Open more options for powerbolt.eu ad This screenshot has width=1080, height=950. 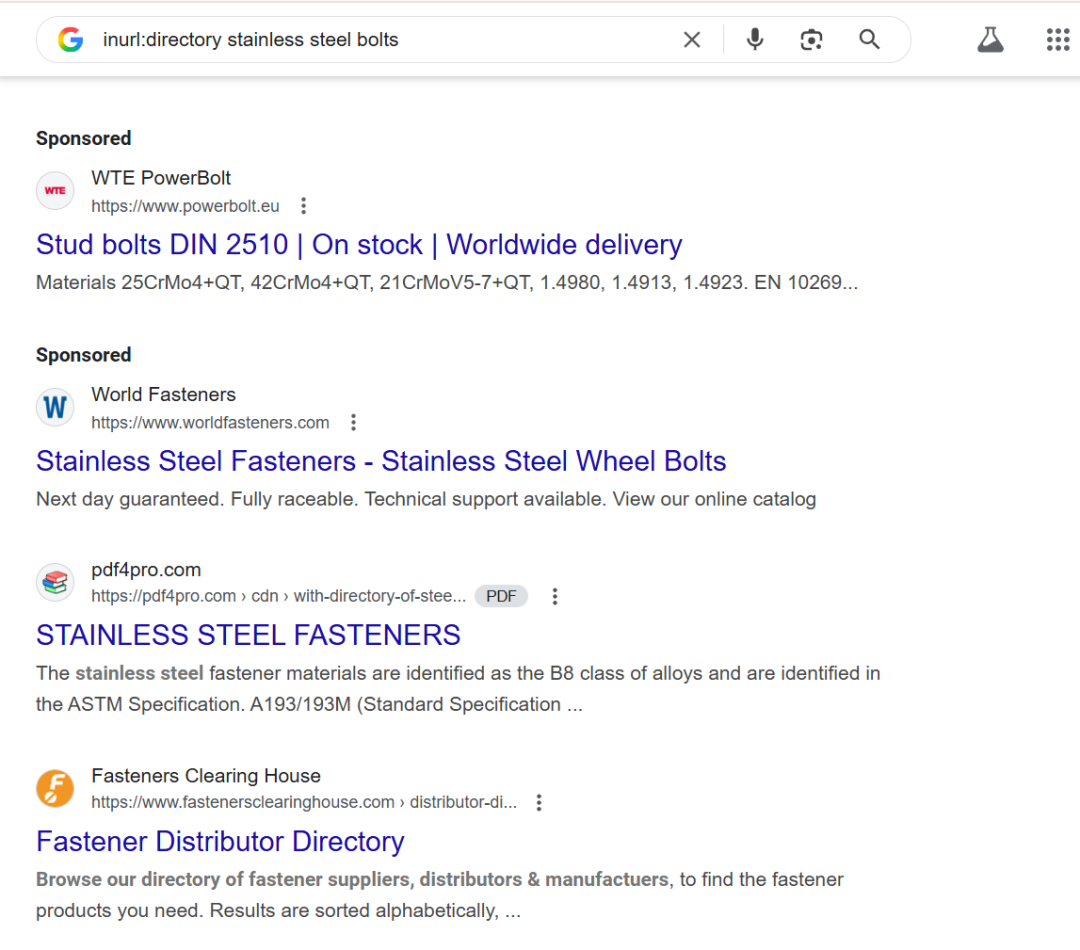click(x=303, y=206)
